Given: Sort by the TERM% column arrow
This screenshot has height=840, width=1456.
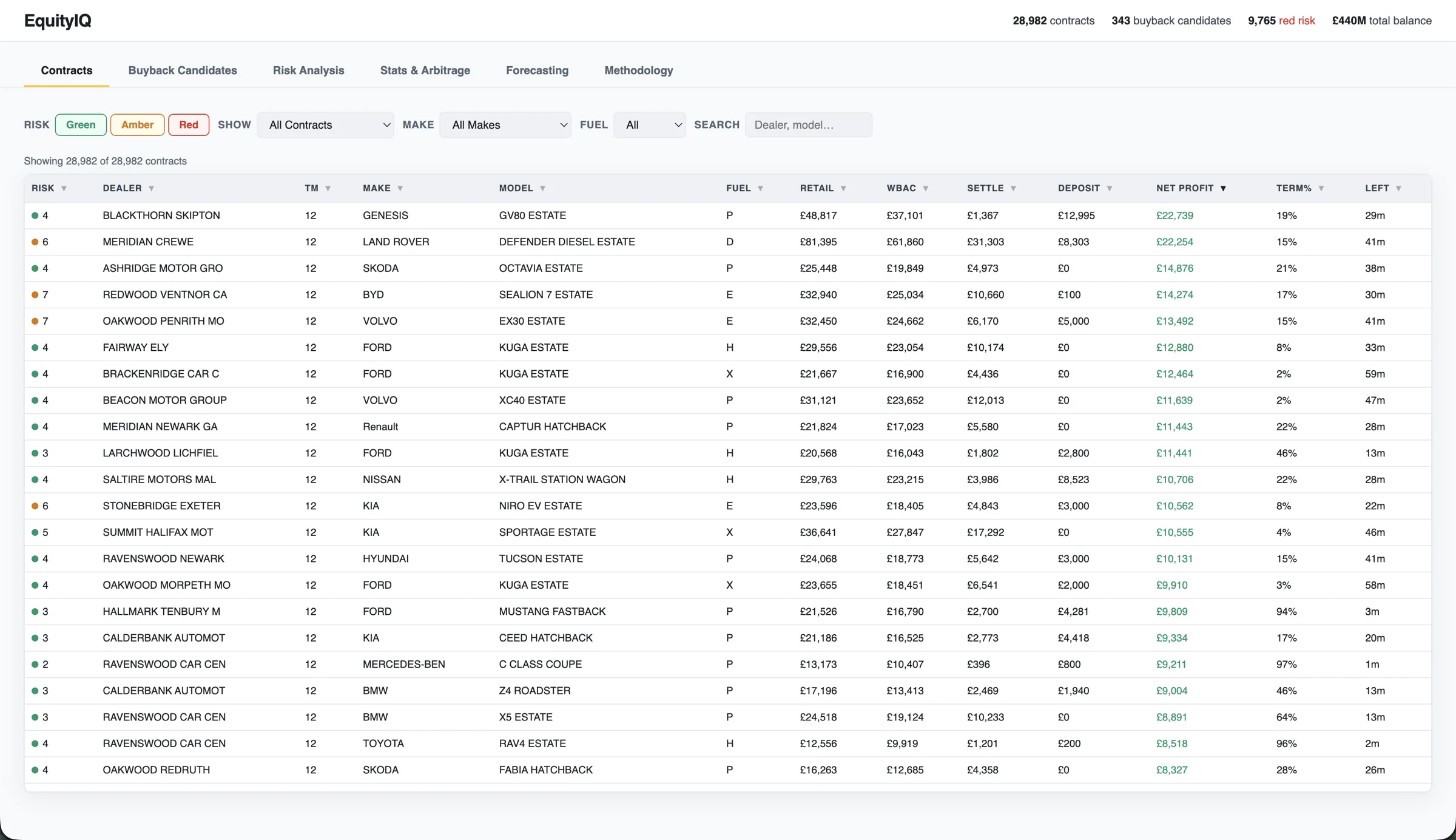Looking at the screenshot, I should (x=1321, y=189).
